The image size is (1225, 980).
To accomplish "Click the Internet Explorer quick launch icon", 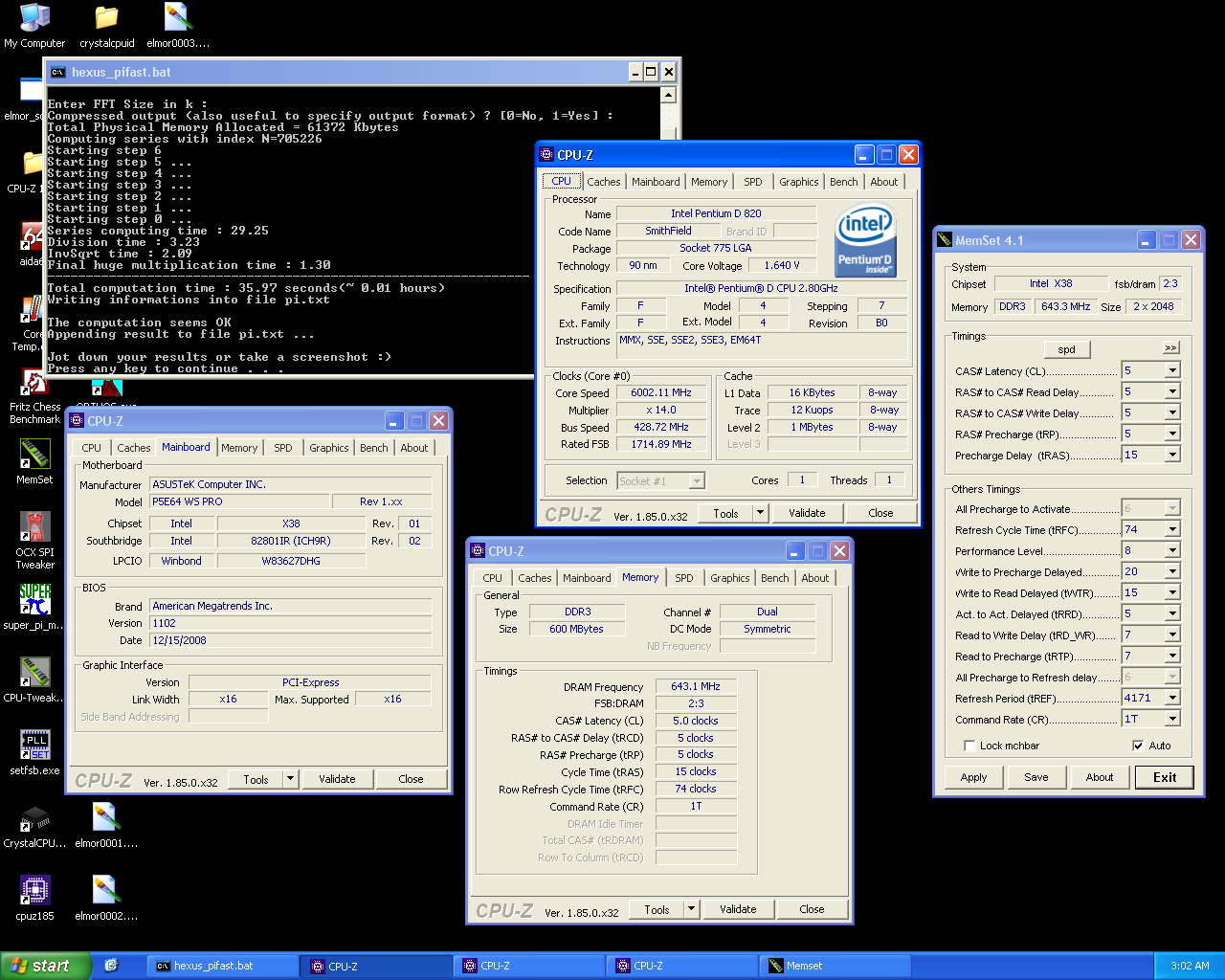I will 111,966.
